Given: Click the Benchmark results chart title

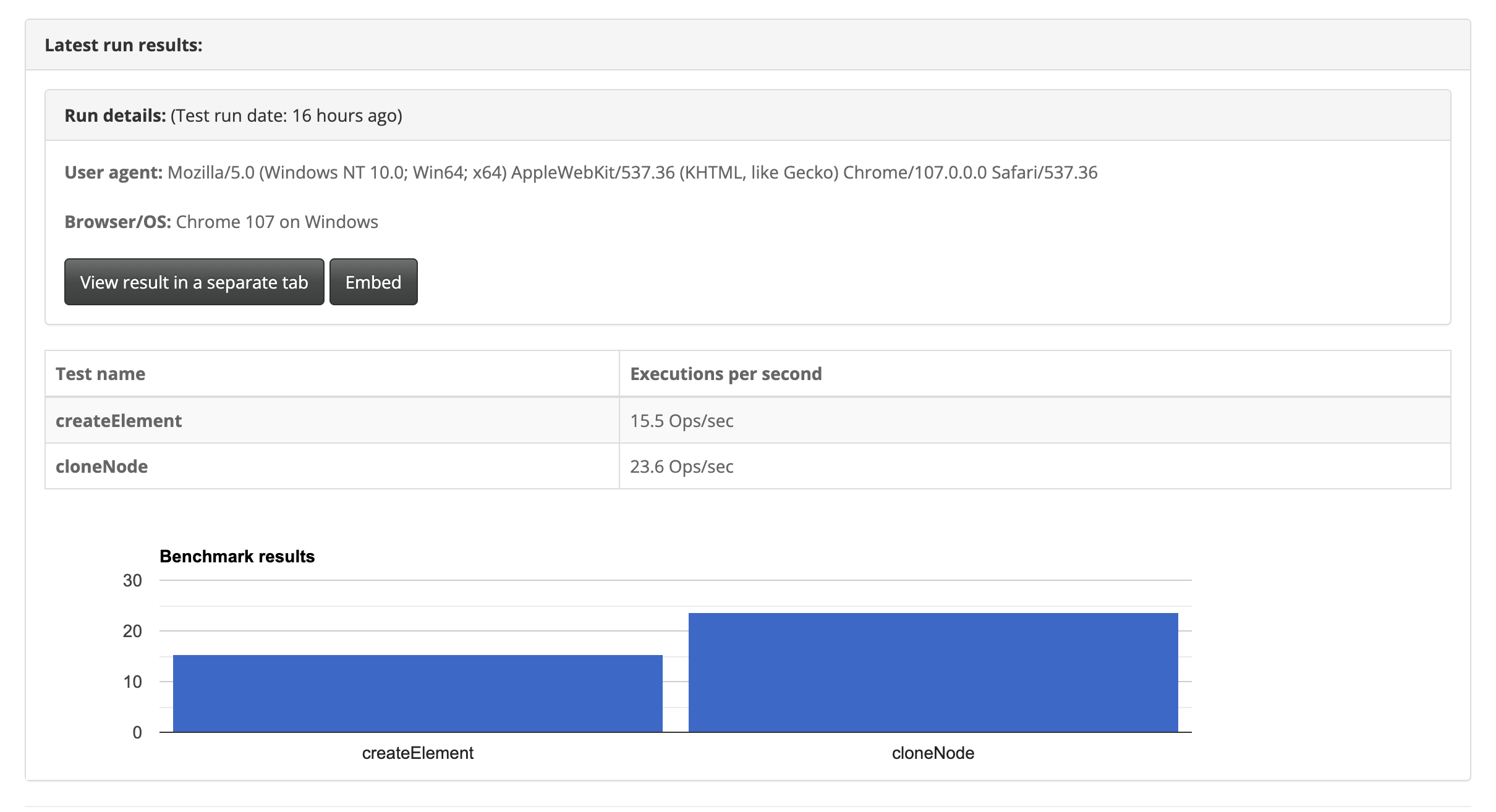Looking at the screenshot, I should [x=237, y=556].
